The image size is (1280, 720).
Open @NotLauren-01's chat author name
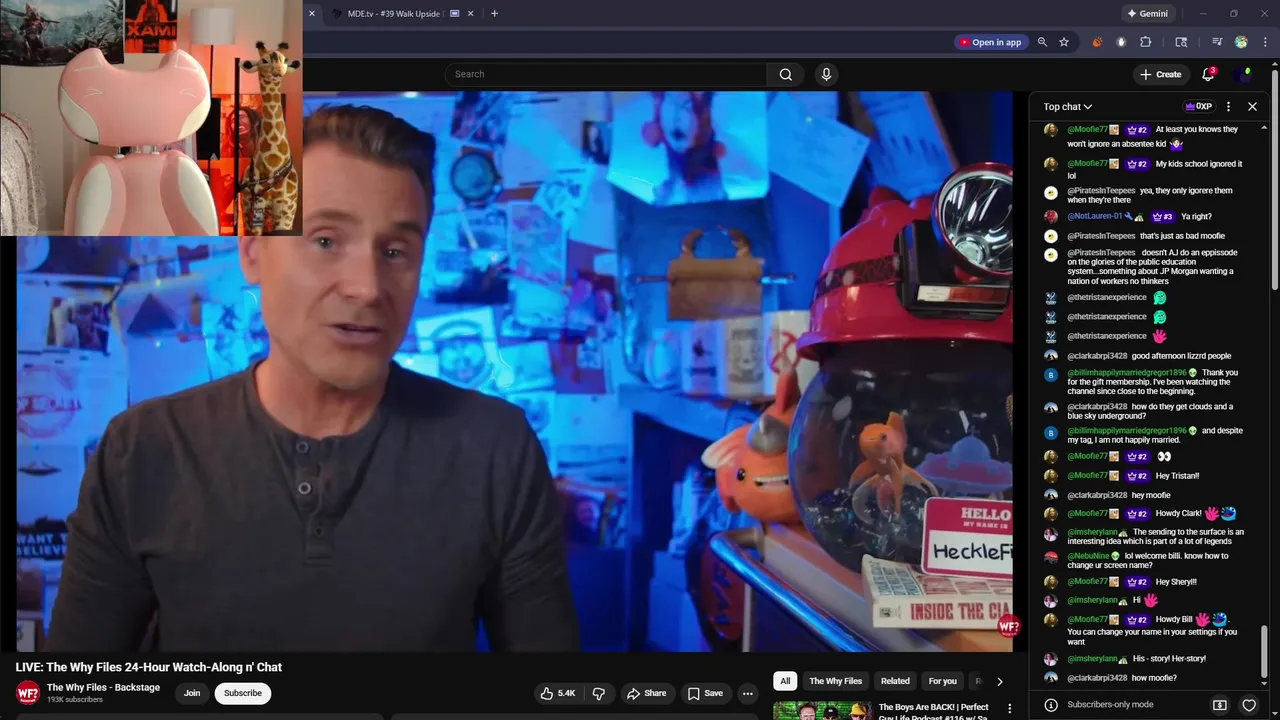point(1095,216)
